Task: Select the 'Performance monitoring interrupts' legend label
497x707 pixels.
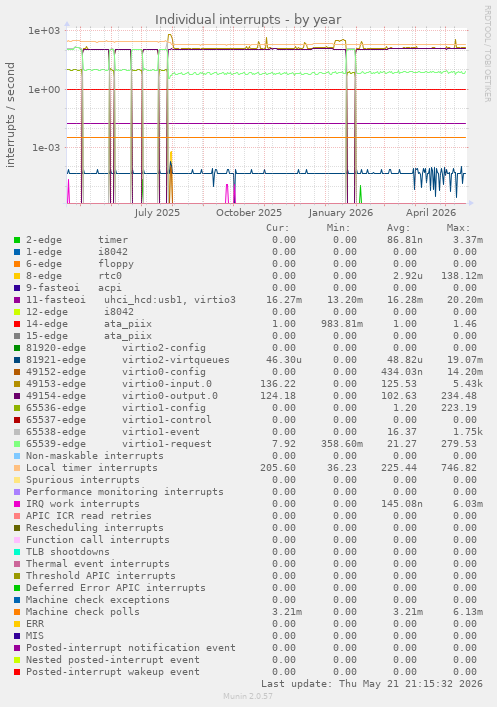Action: (x=124, y=491)
